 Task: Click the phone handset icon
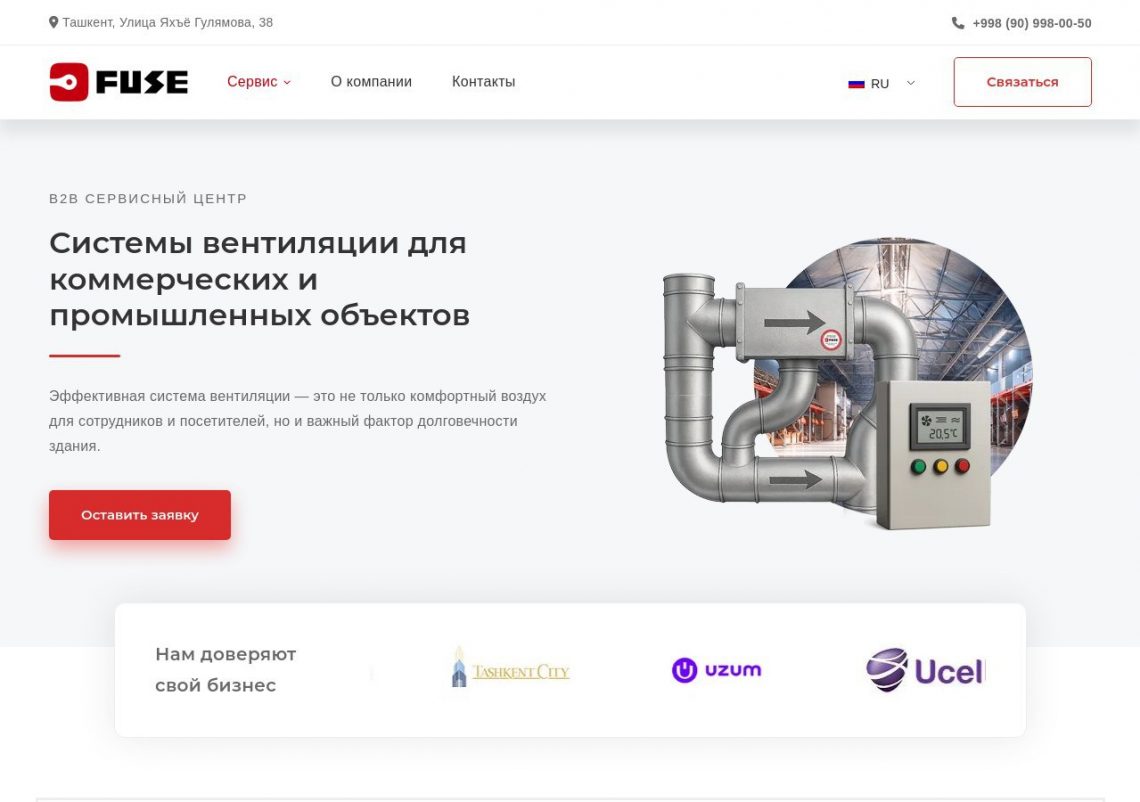(958, 23)
